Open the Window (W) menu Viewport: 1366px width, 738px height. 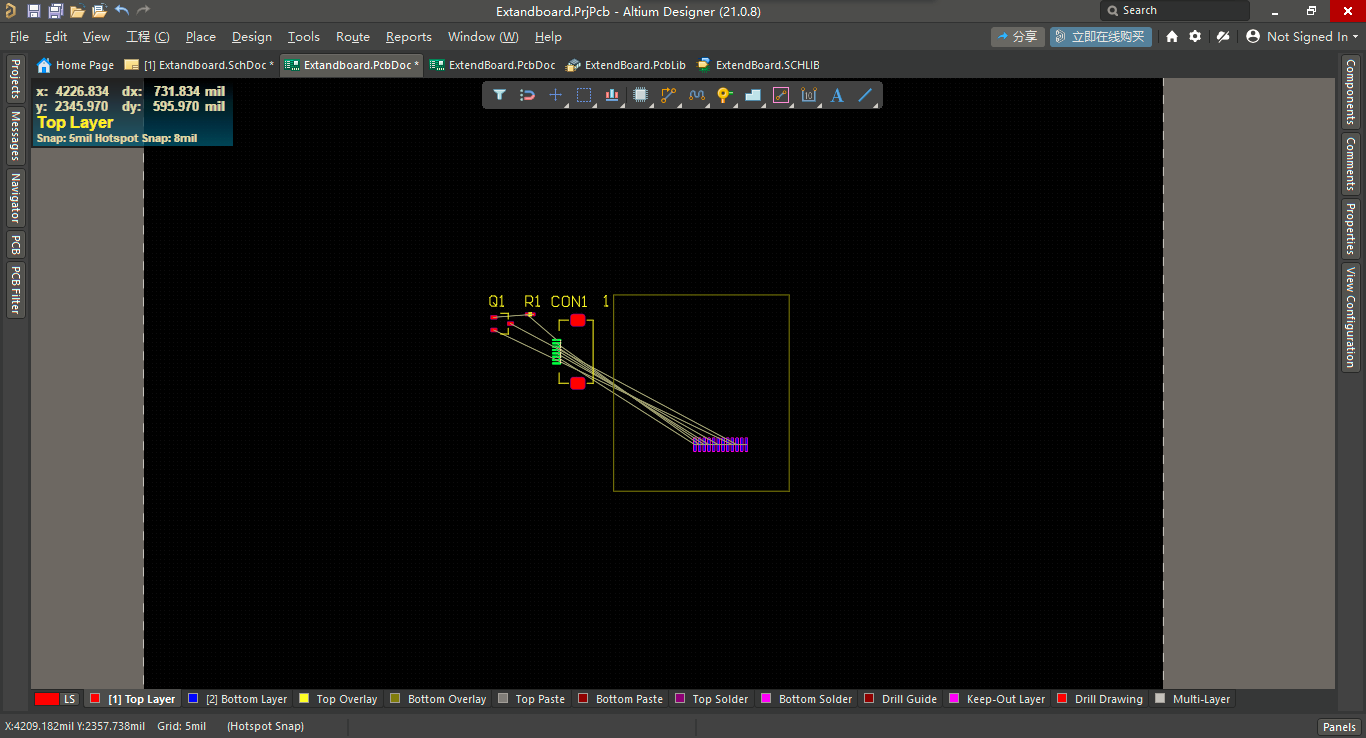coord(483,36)
